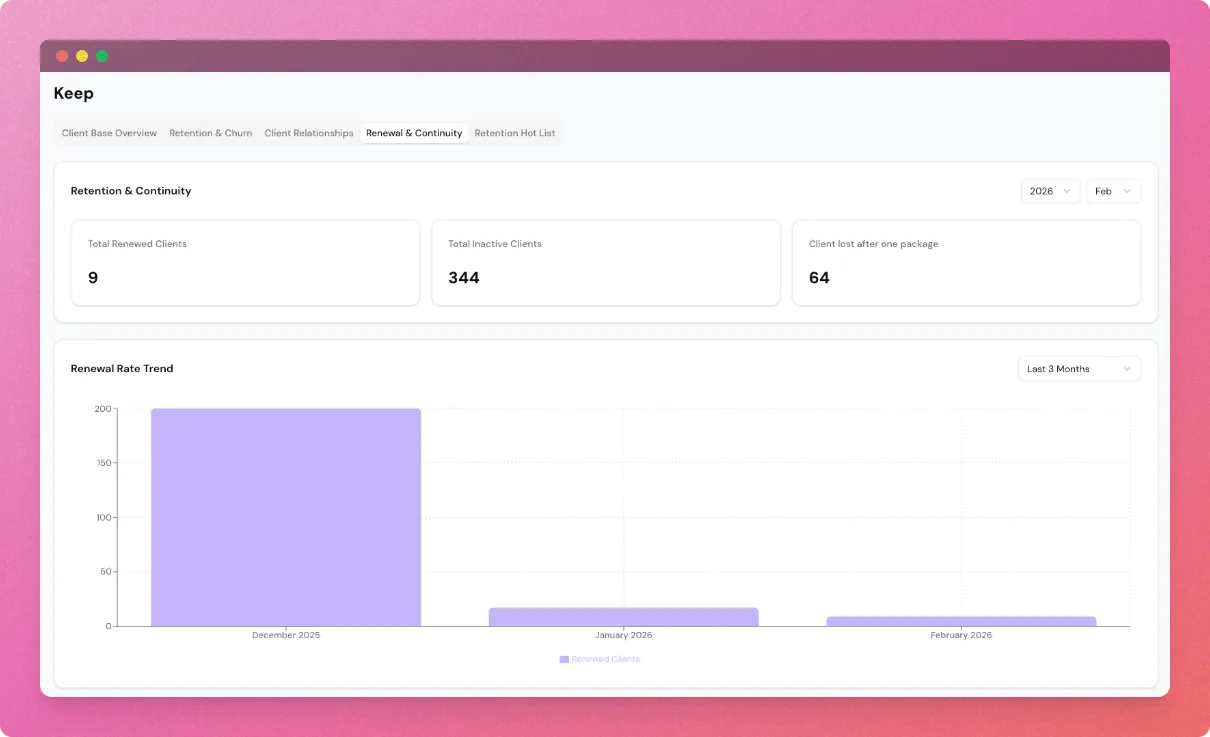Click the Total Renewed Clients card

245,263
